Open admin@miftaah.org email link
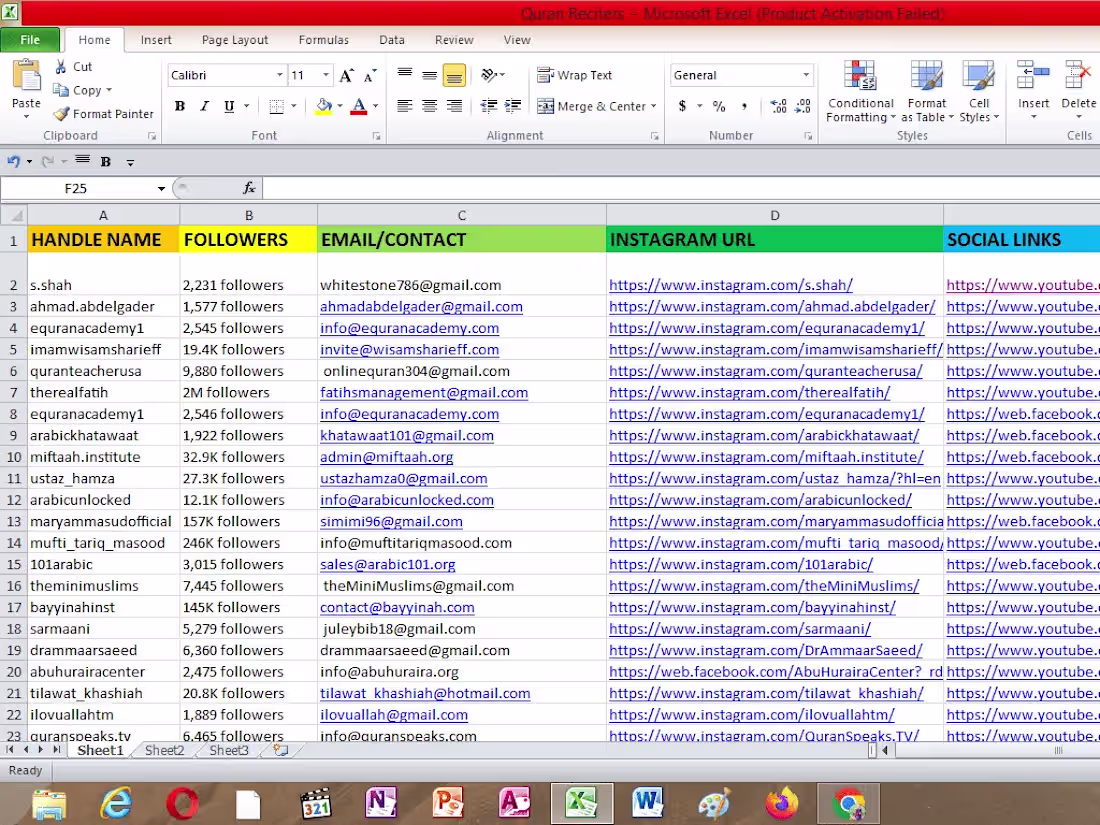The image size is (1100, 825). pyautogui.click(x=387, y=457)
